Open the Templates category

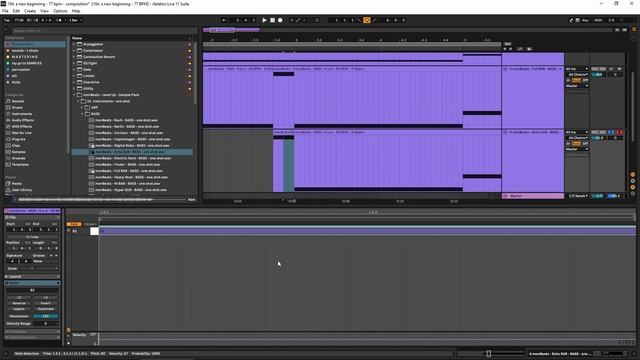20,164
